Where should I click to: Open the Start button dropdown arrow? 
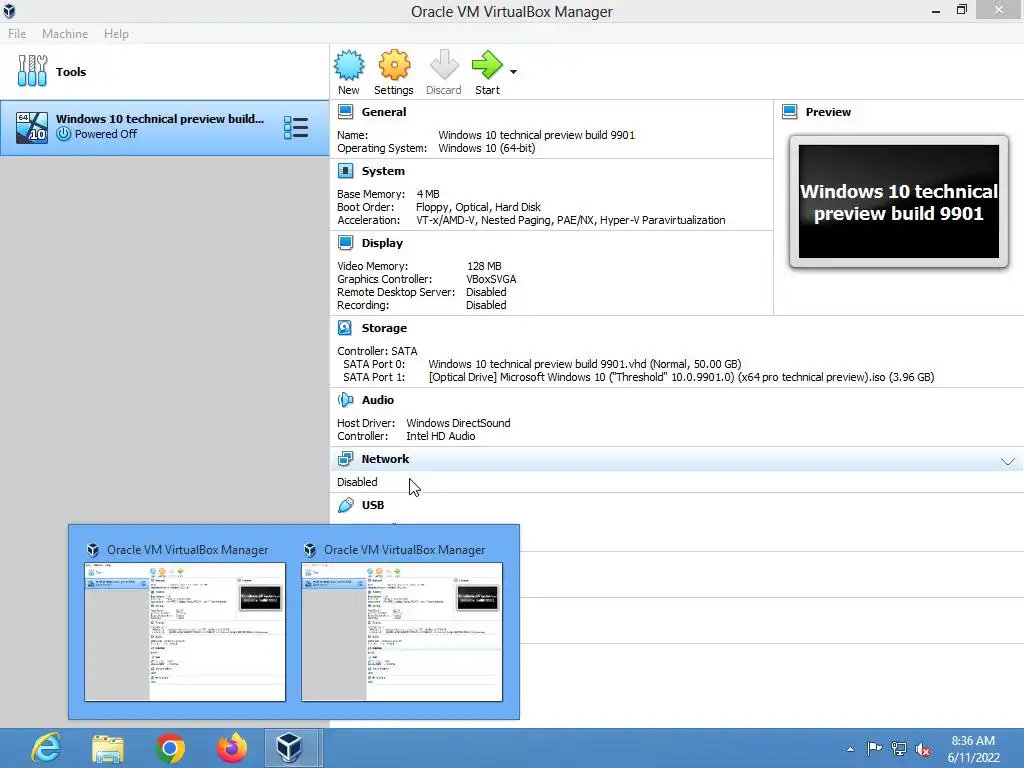click(x=513, y=72)
